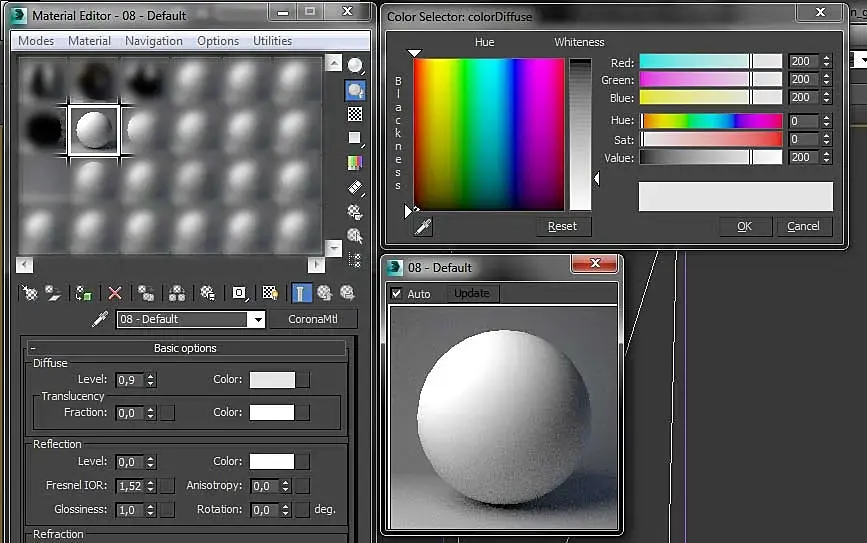The height and width of the screenshot is (543, 867).
Task: Click Assign Material to Selection icon
Action: point(84,293)
